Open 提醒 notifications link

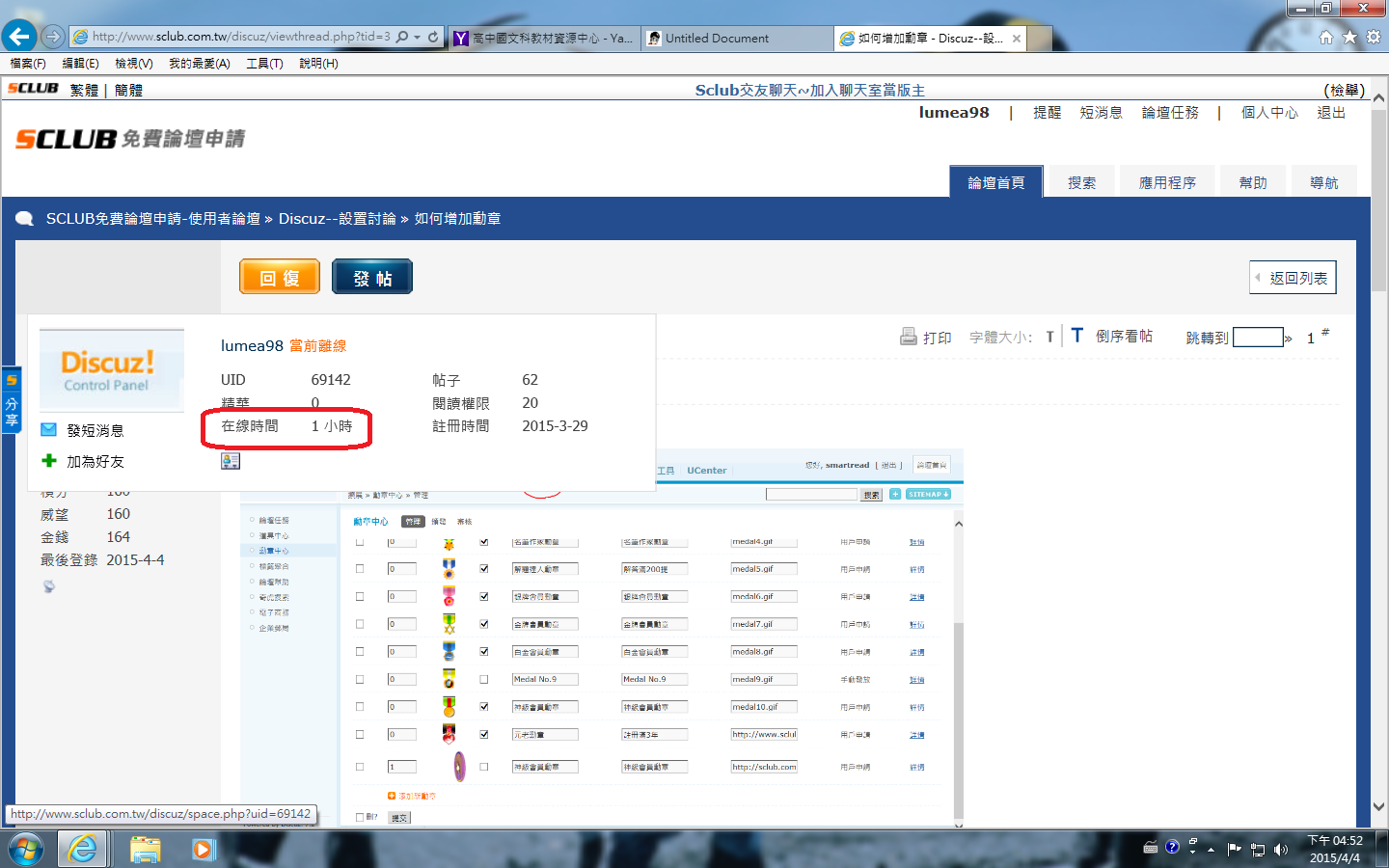[1047, 113]
